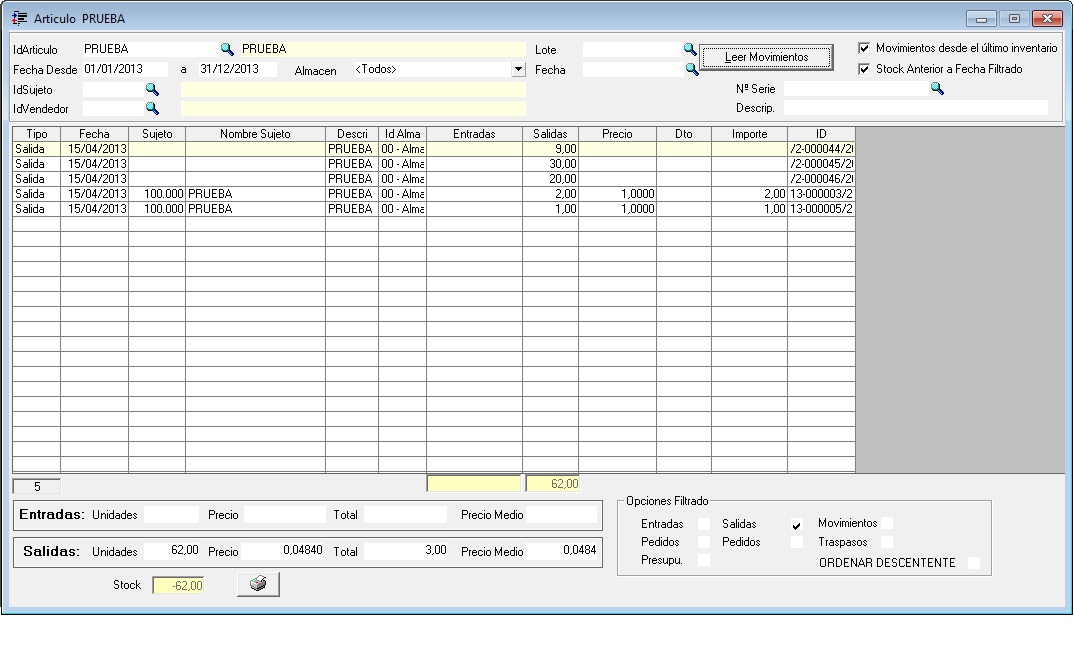The image size is (1074, 648).
Task: Click the IdVendedor input field
Action: click(113, 108)
